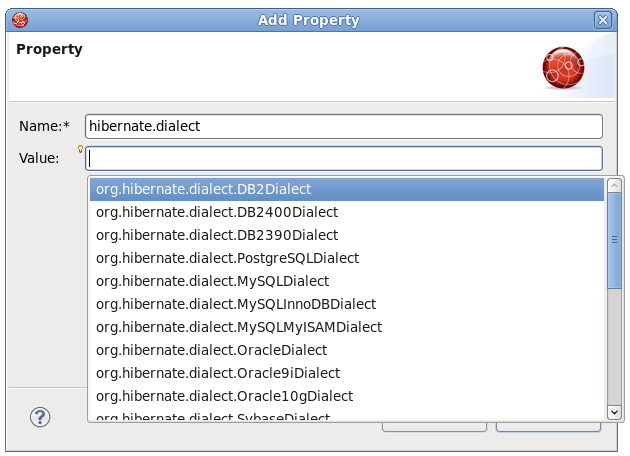This screenshot has width=630, height=456.
Task: Close the Add Property dialog
Action: (x=602, y=20)
